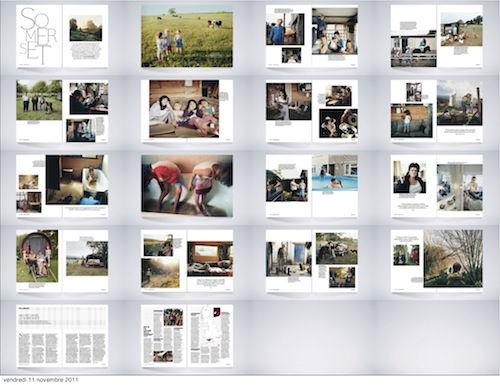This screenshot has width=500, height=385.
Task: Select the man in blue shirt spread
Action: click(x=312, y=36)
